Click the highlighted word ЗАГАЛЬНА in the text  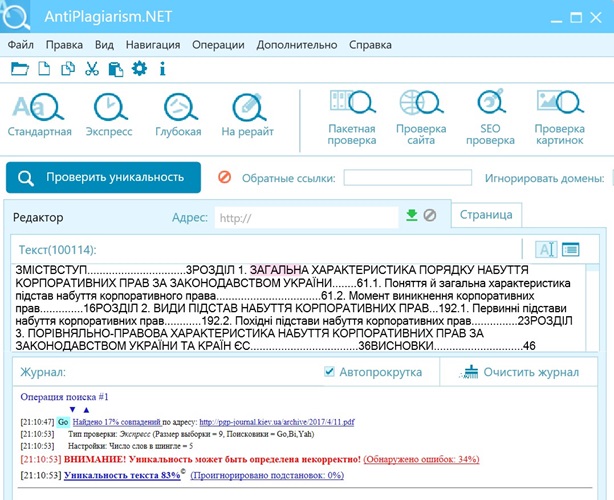(x=280, y=270)
